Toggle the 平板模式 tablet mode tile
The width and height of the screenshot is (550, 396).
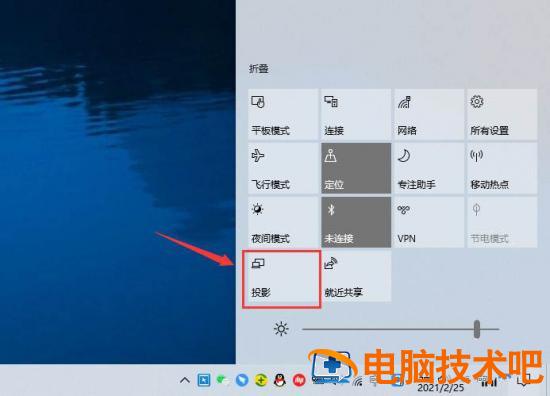coord(283,114)
